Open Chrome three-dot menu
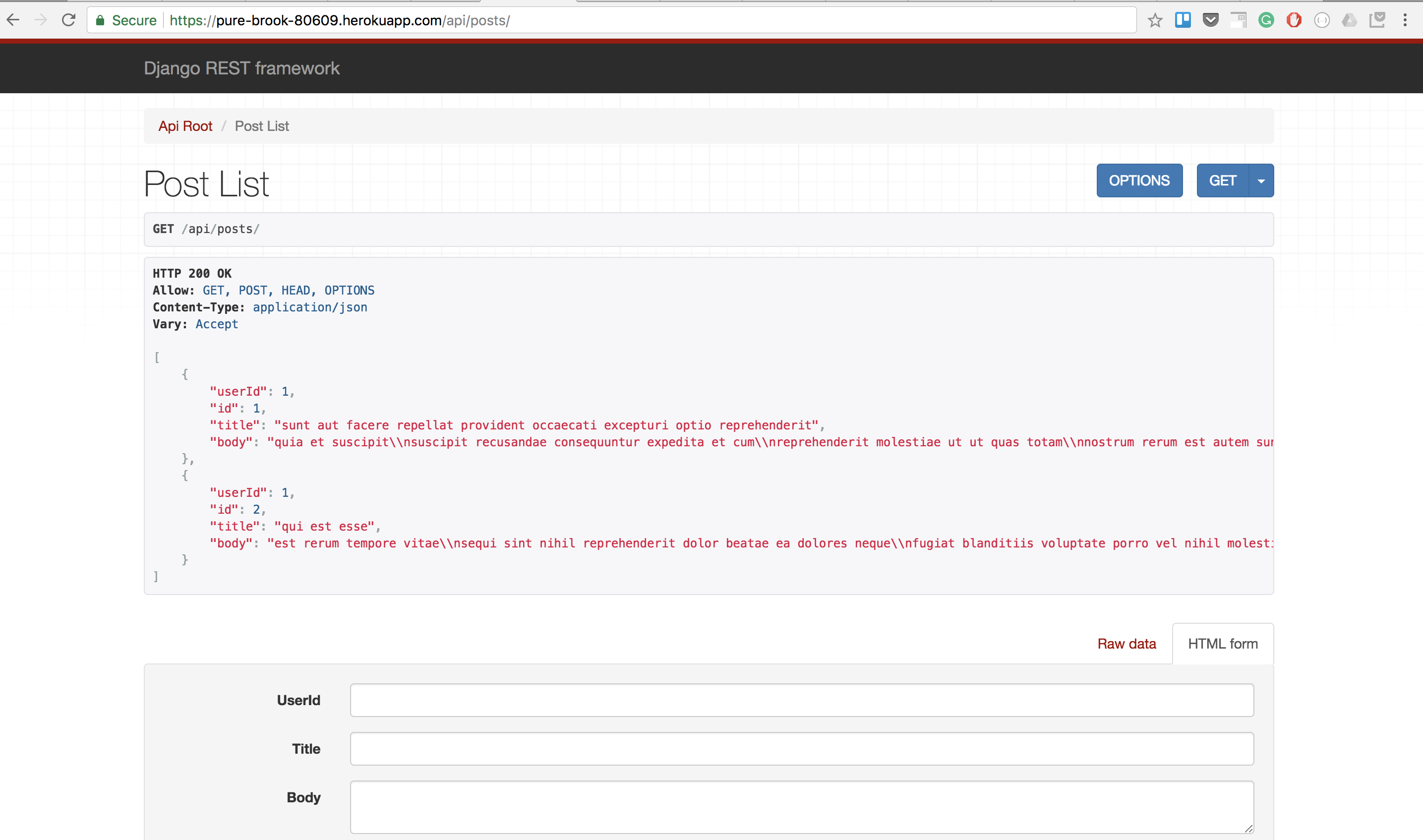1423x840 pixels. [1405, 20]
